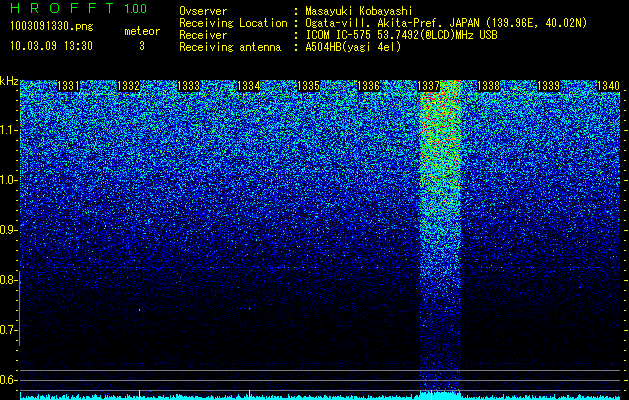Image resolution: width=629 pixels, height=400 pixels.
Task: Select the Receiving antenna label
Action: tap(230, 47)
